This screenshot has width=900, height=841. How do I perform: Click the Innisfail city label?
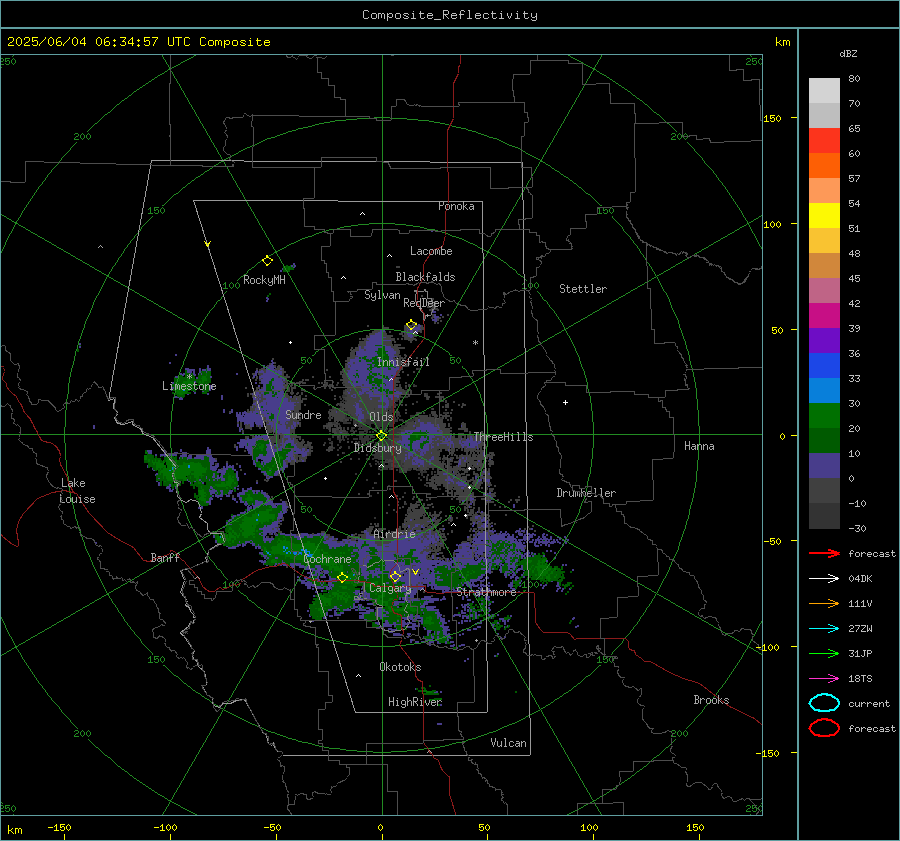click(403, 362)
